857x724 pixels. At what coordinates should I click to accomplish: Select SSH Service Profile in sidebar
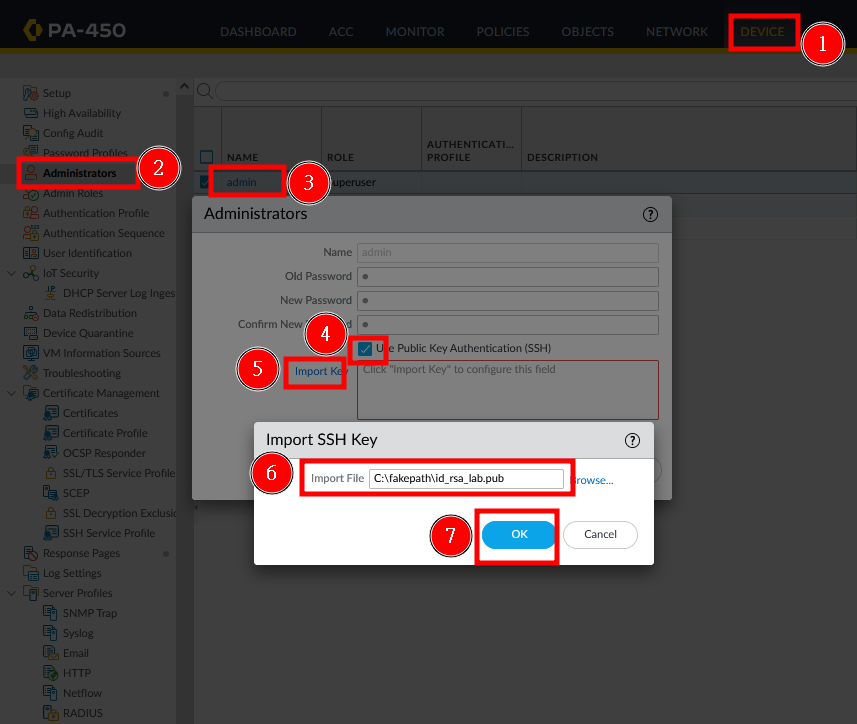109,533
